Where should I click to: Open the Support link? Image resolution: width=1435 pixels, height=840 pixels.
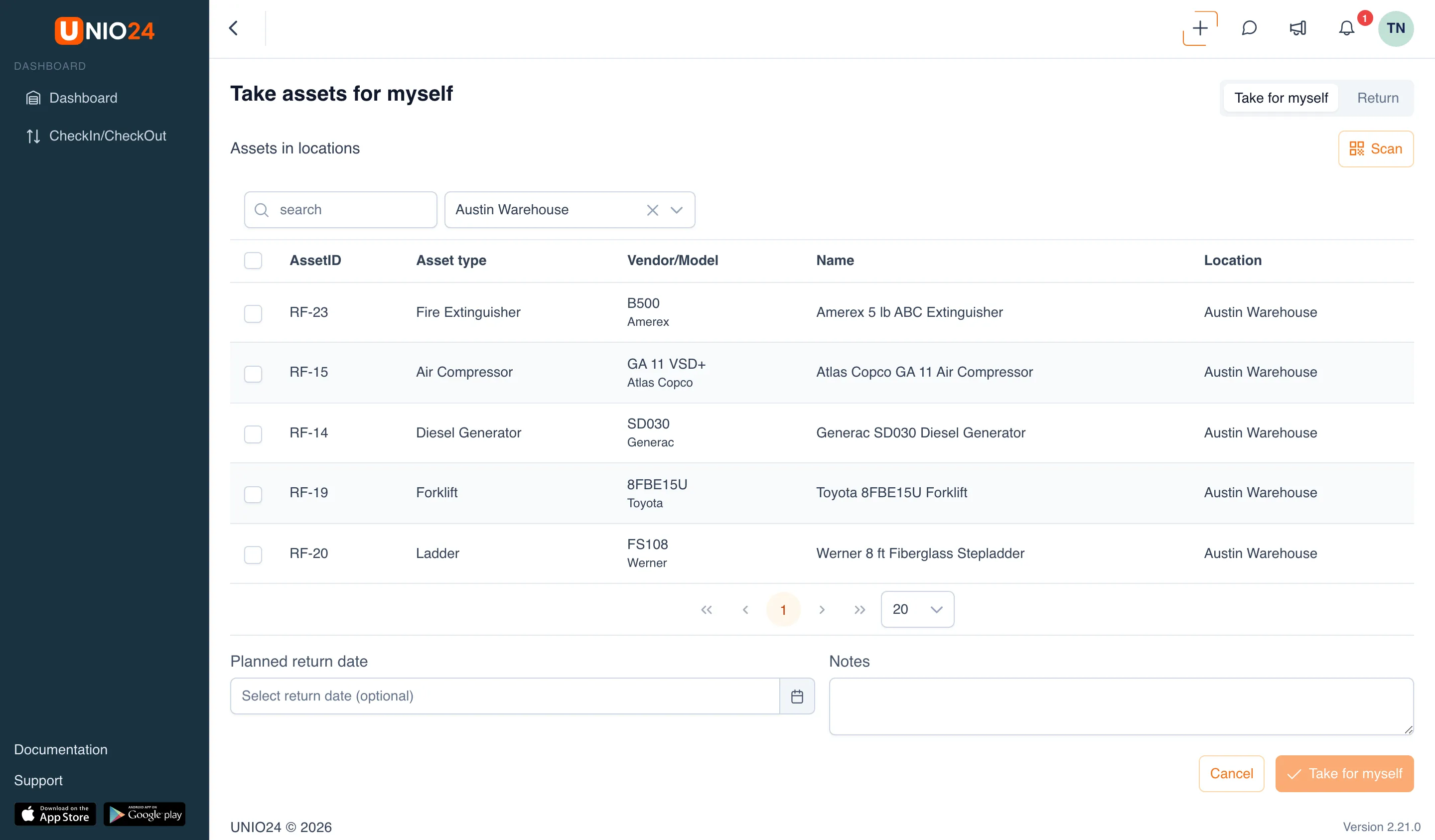pos(38,780)
